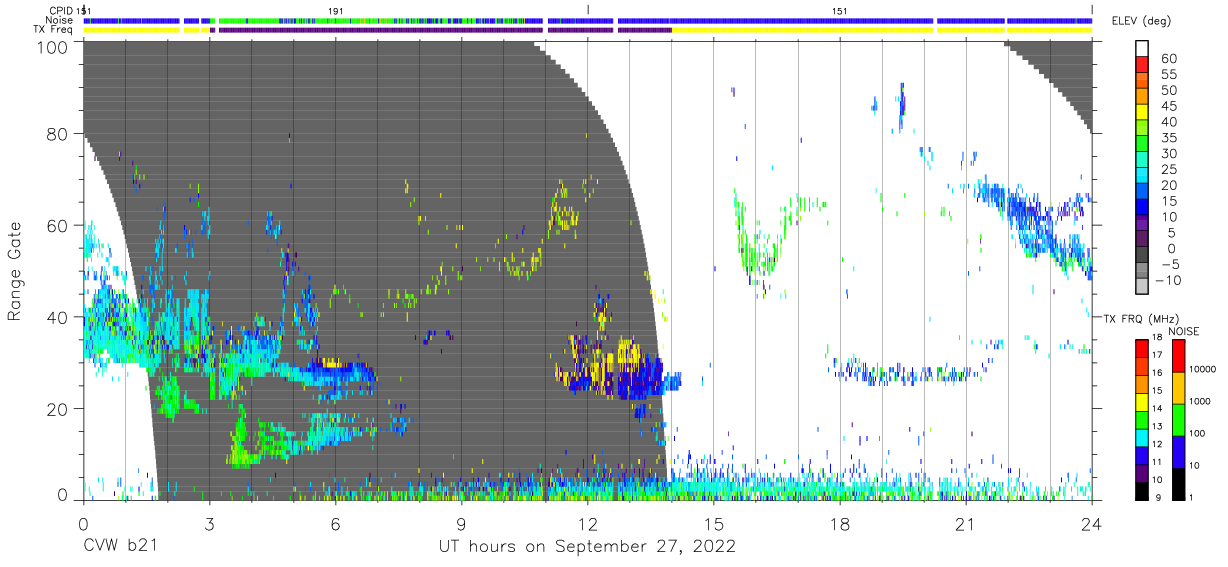Click the 'Noise' row label at top left
The height and width of the screenshot is (567, 1228).
click(x=60, y=20)
